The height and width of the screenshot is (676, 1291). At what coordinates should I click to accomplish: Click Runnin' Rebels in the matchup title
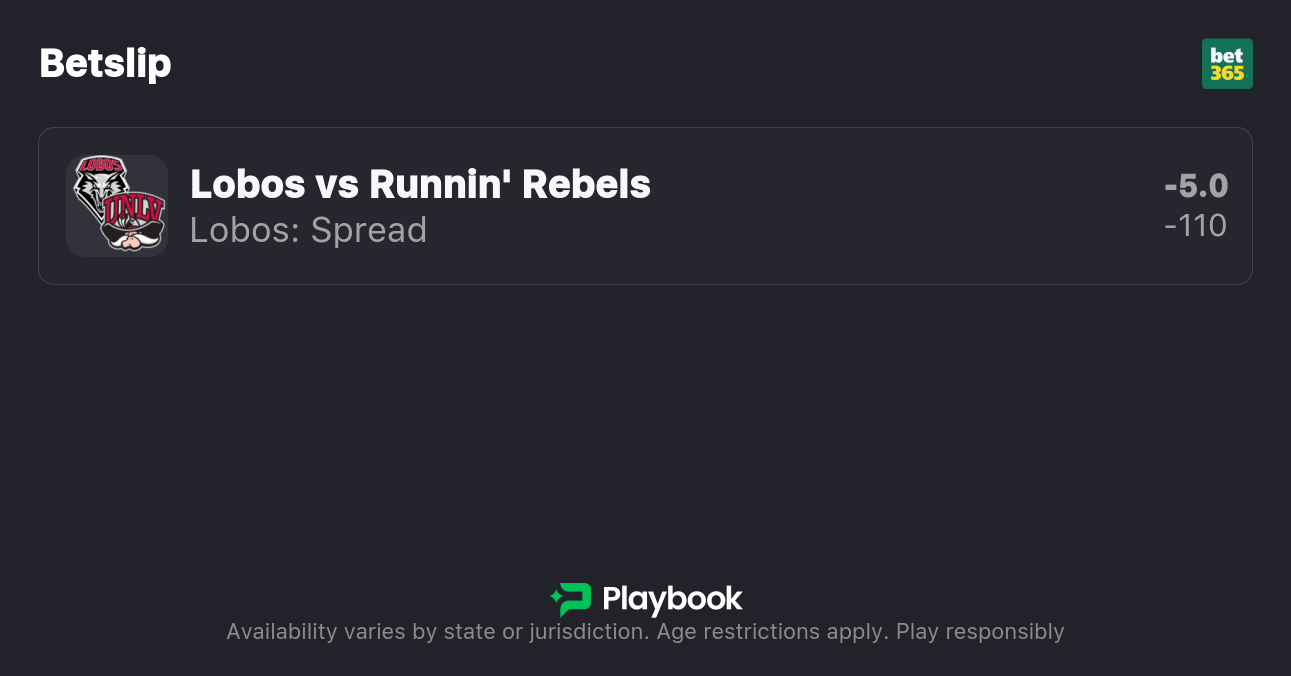[510, 184]
